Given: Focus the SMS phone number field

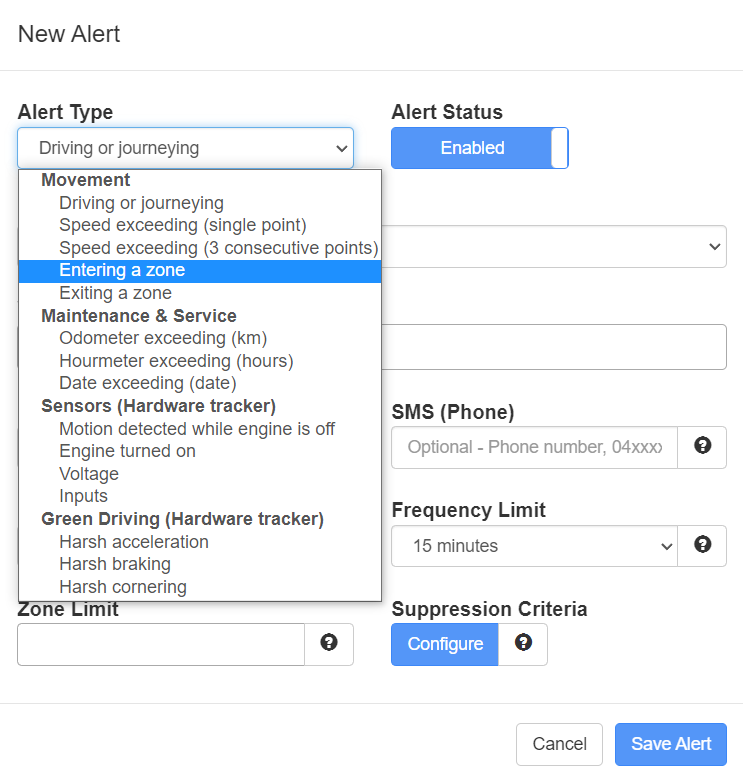Looking at the screenshot, I should click(x=534, y=447).
